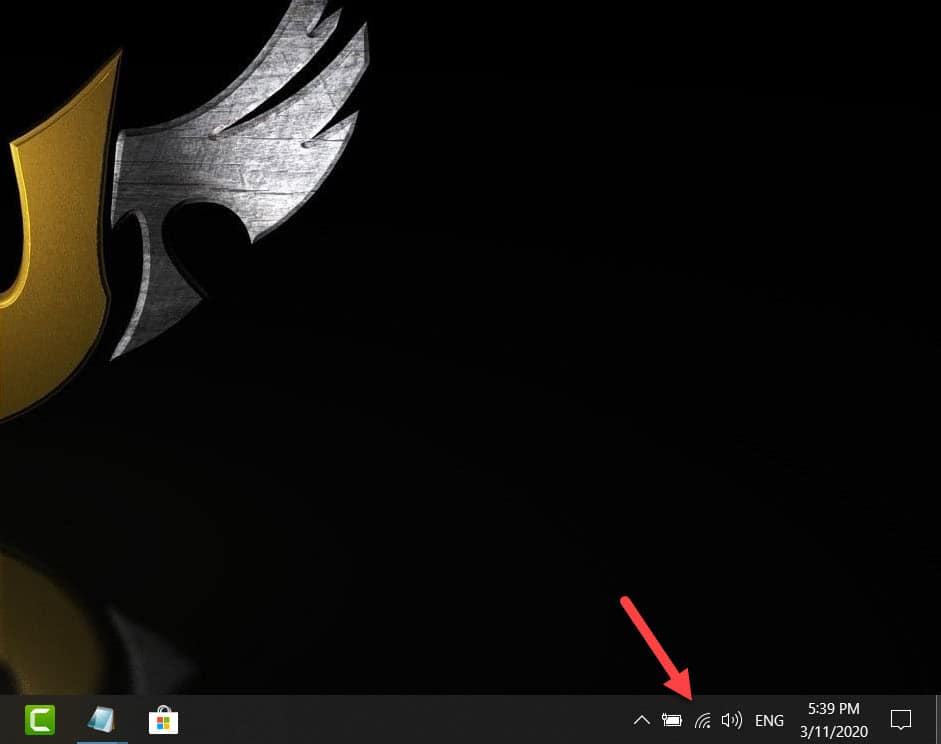The height and width of the screenshot is (744, 941).
Task: Open the Notepad-style app in the taskbar
Action: click(x=102, y=720)
